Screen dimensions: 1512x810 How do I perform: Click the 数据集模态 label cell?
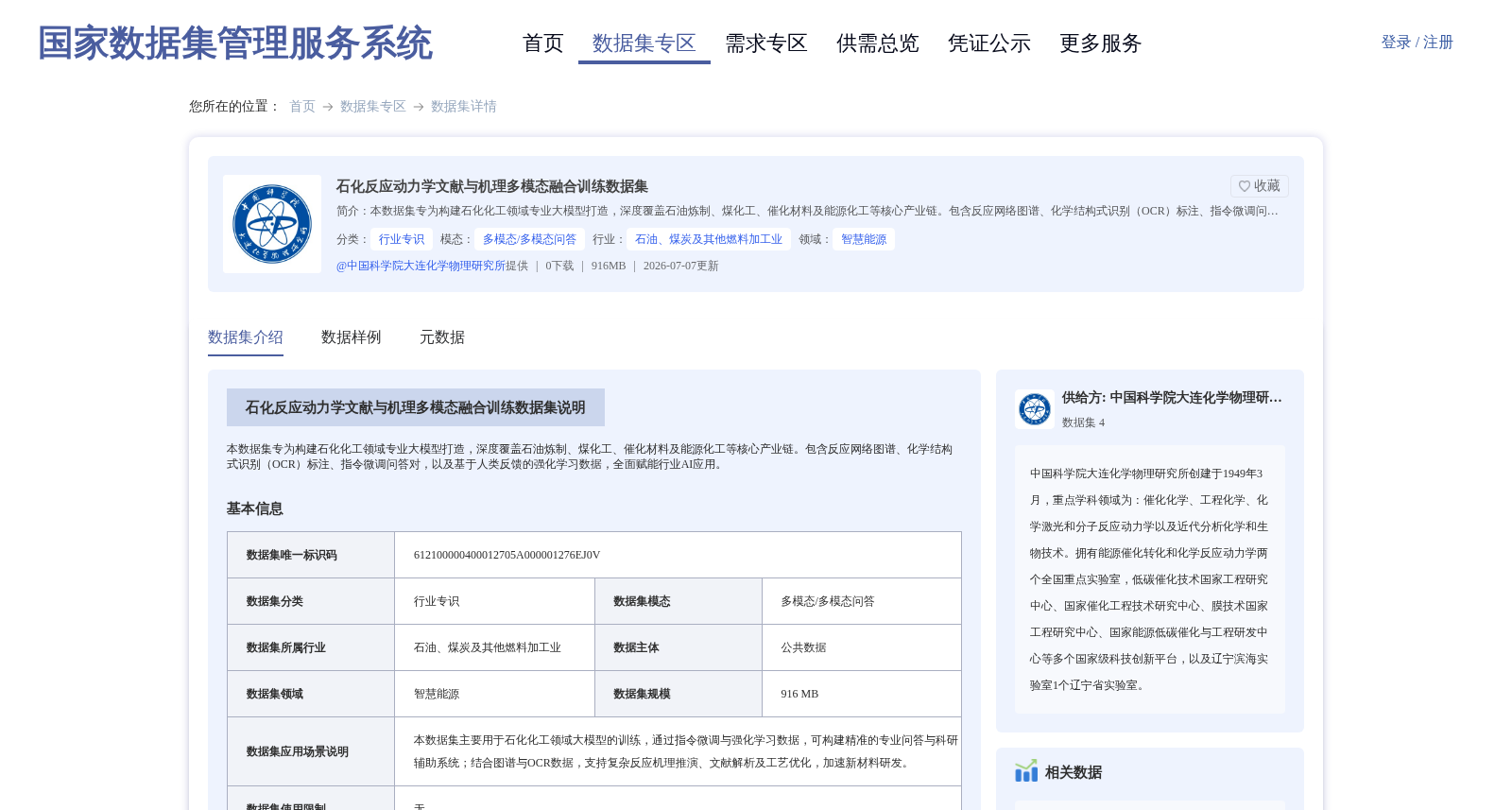pyautogui.click(x=679, y=601)
